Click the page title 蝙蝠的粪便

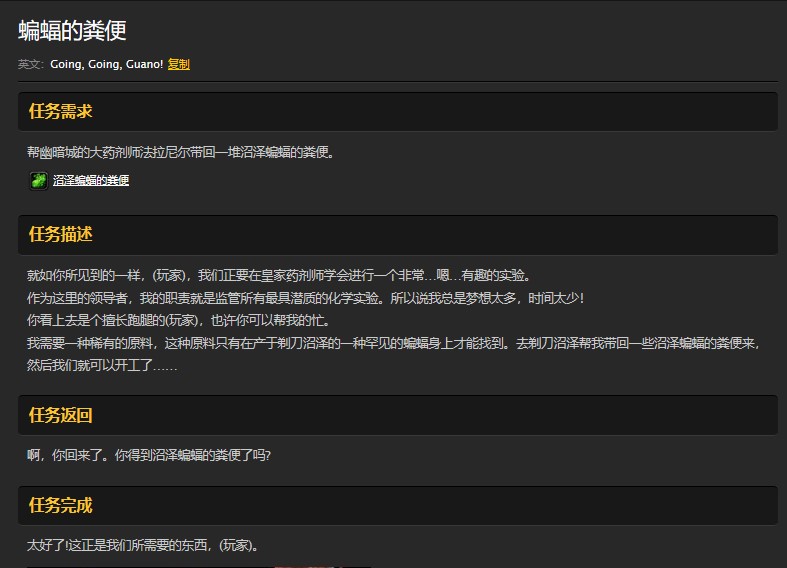[x=73, y=31]
